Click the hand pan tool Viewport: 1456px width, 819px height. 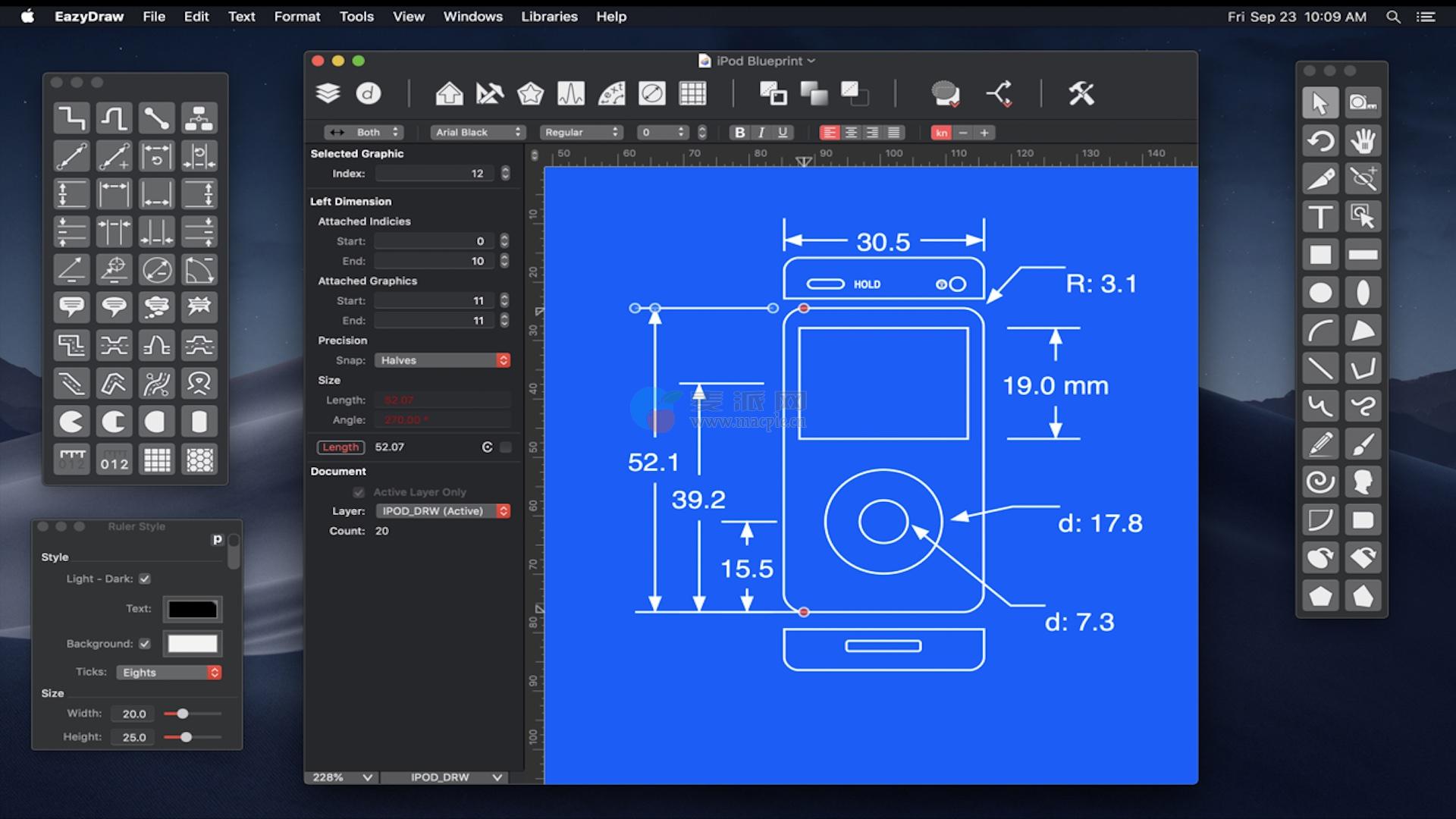point(1363,141)
